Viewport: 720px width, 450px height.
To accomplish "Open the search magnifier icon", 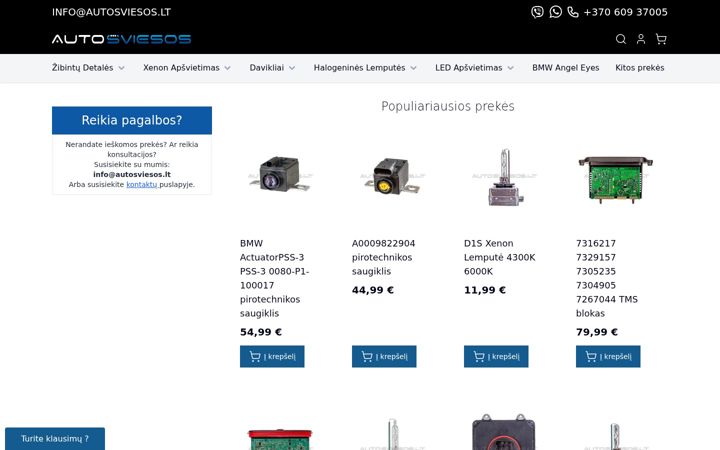I will [x=621, y=39].
